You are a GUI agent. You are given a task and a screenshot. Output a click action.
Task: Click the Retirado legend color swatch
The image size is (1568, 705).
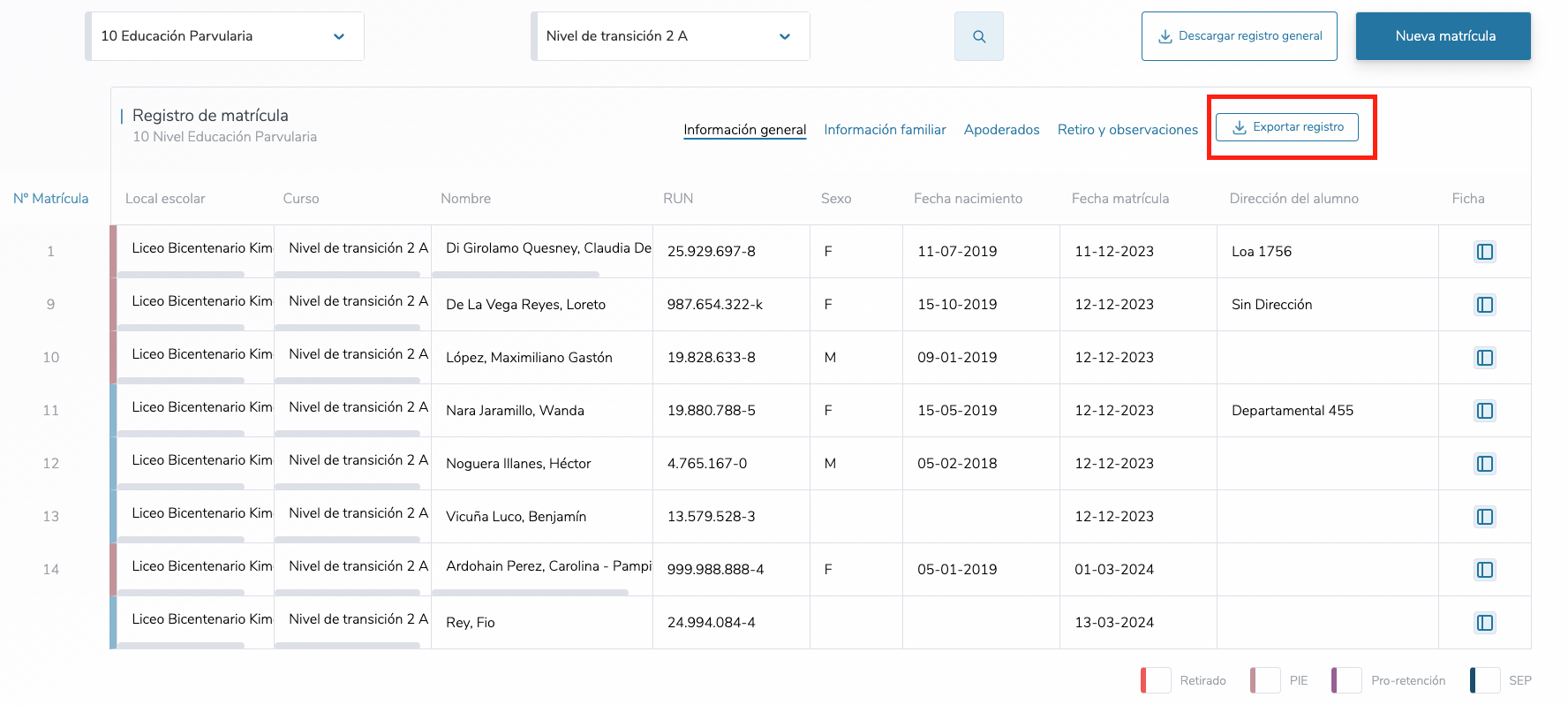pos(1156,680)
